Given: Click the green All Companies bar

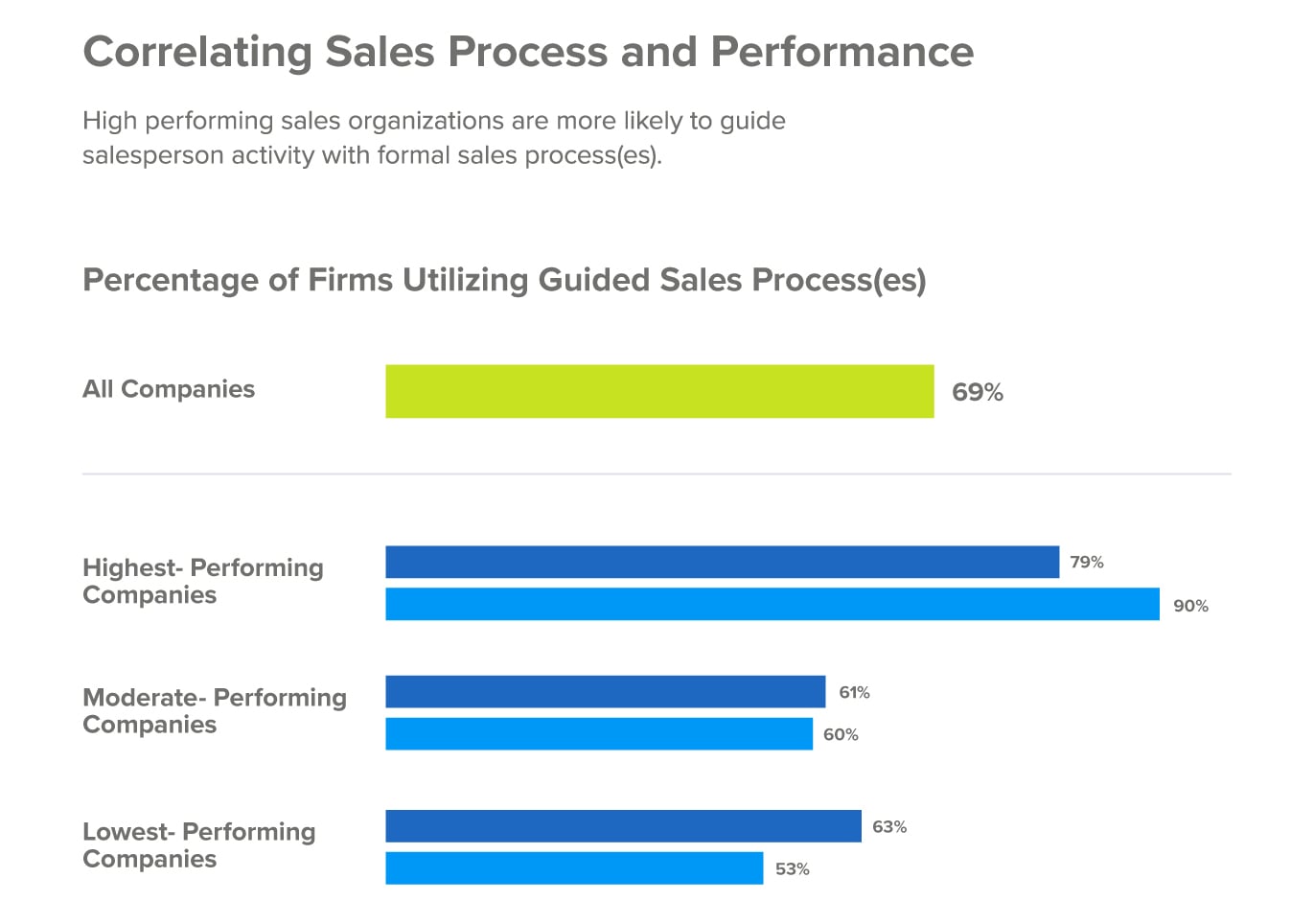Looking at the screenshot, I should click(659, 391).
